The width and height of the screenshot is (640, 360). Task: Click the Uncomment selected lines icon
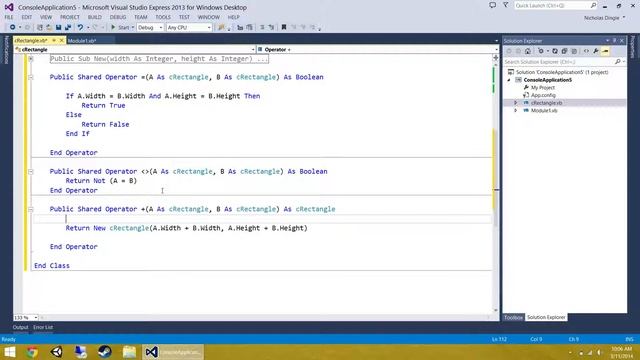click(x=271, y=27)
